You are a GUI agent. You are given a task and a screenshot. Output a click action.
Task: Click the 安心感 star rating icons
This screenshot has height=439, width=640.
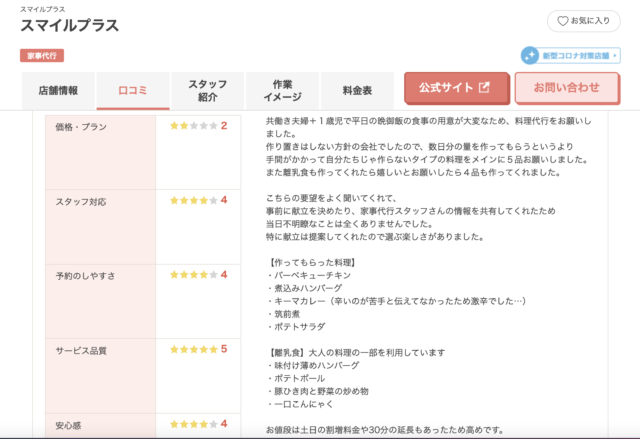pos(192,423)
